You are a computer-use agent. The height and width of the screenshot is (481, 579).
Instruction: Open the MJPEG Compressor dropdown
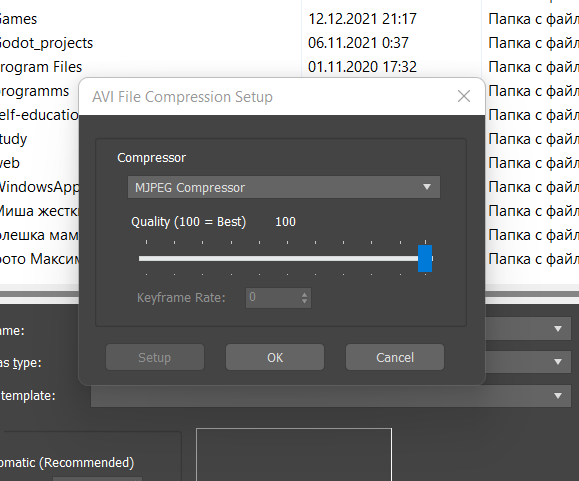(x=284, y=187)
